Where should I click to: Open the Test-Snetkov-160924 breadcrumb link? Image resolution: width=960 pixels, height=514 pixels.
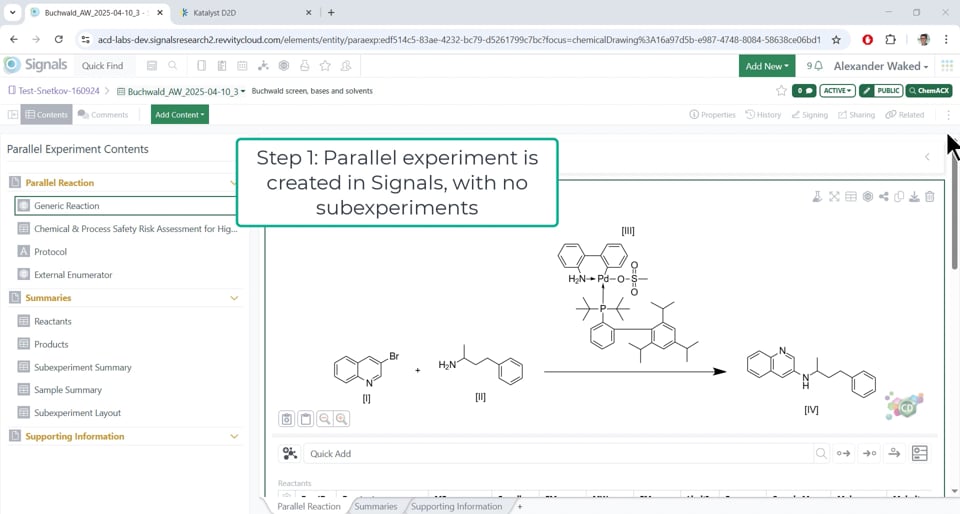[x=59, y=91]
